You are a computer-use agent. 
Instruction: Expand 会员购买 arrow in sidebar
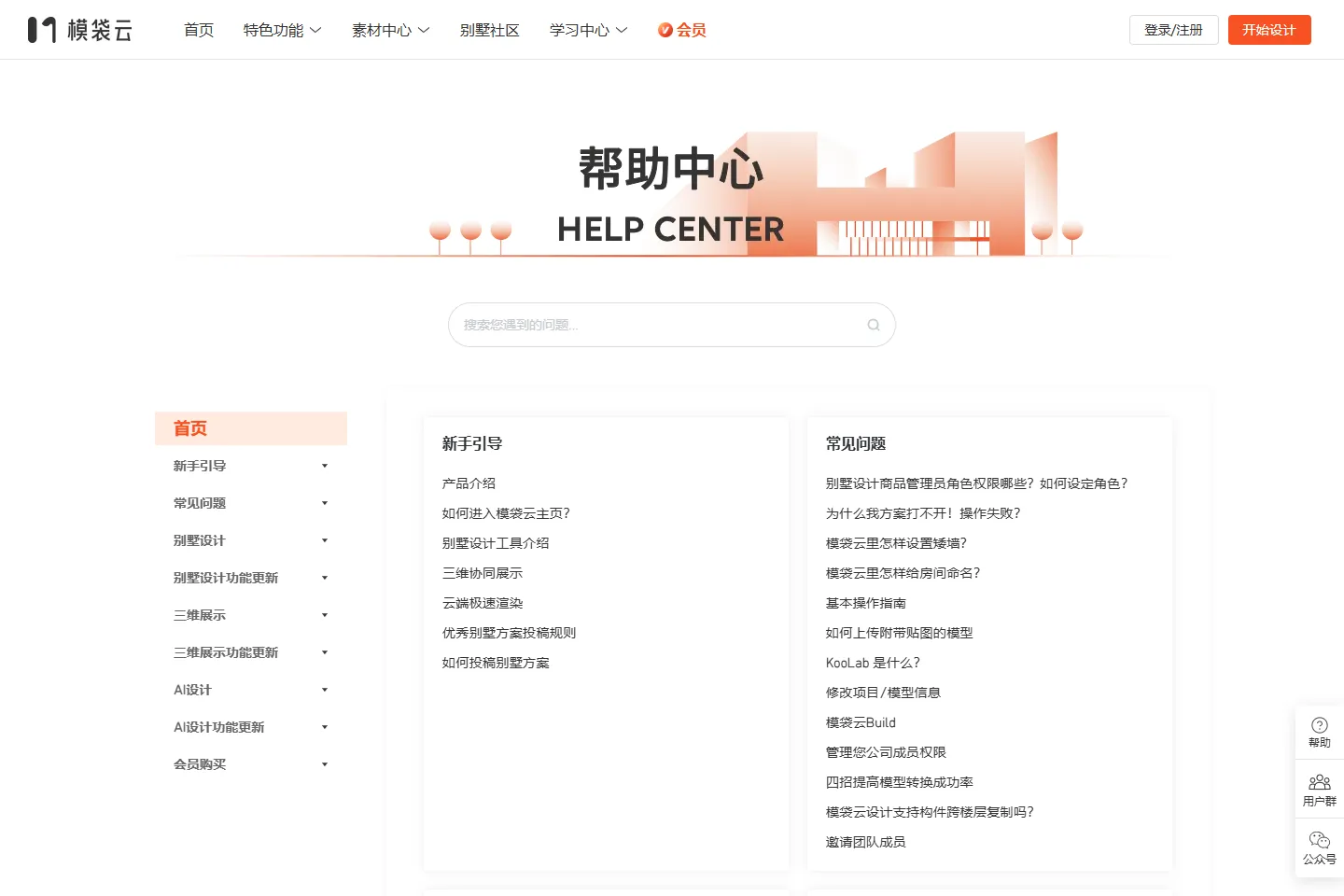[x=325, y=764]
